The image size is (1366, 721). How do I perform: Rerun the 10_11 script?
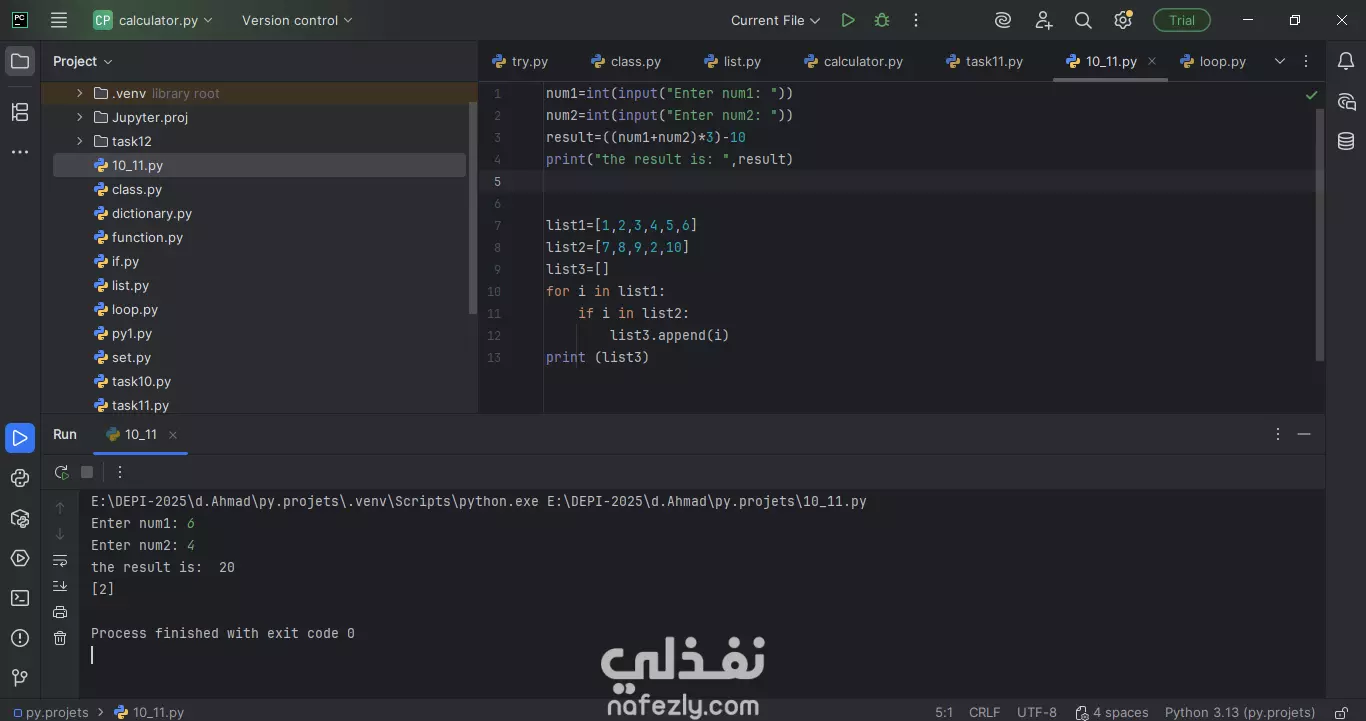[x=62, y=472]
